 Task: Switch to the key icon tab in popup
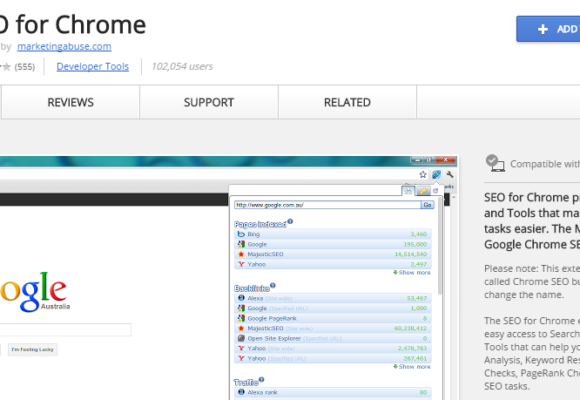[x=423, y=191]
